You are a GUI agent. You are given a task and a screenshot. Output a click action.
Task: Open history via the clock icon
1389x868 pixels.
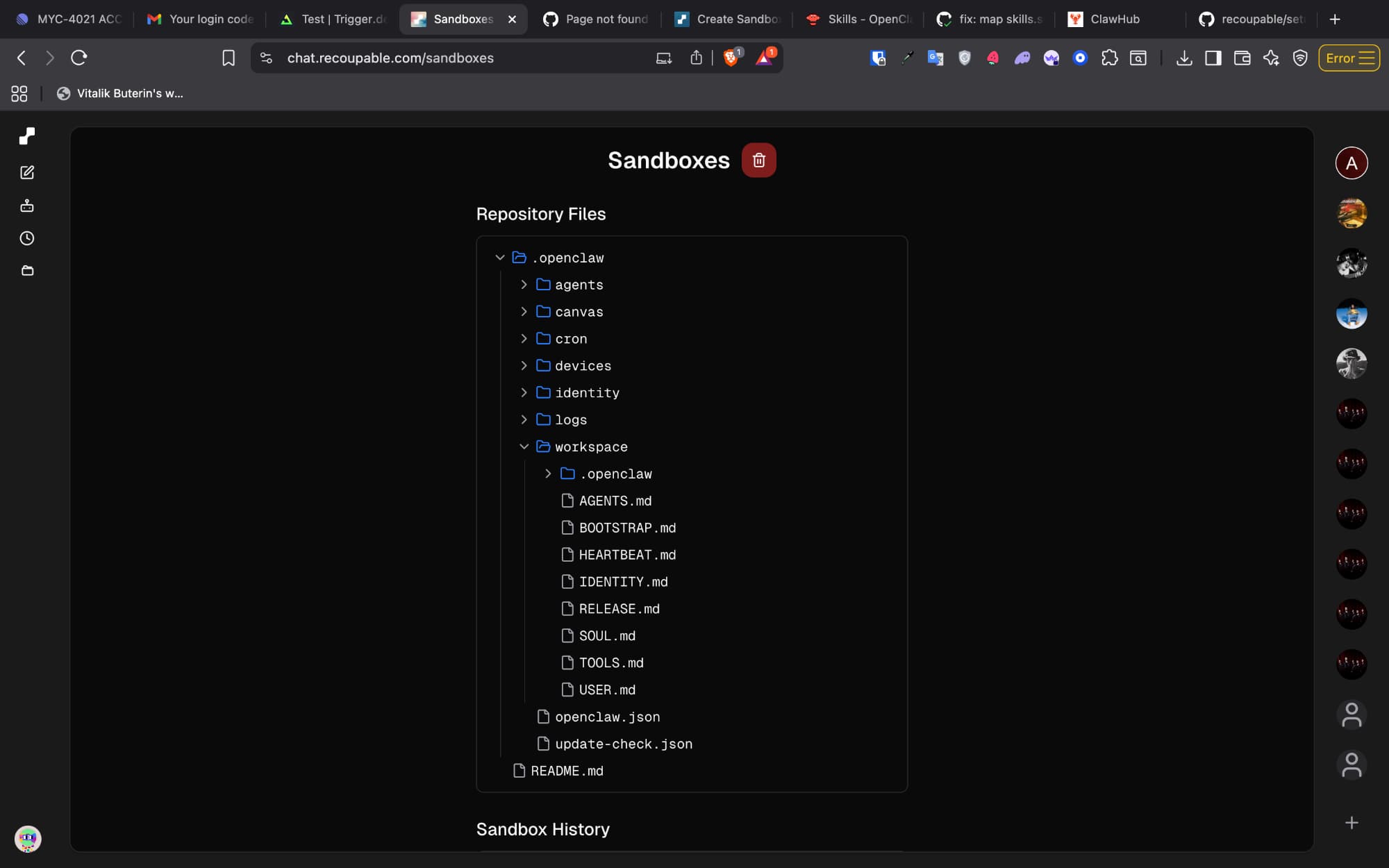[27, 238]
